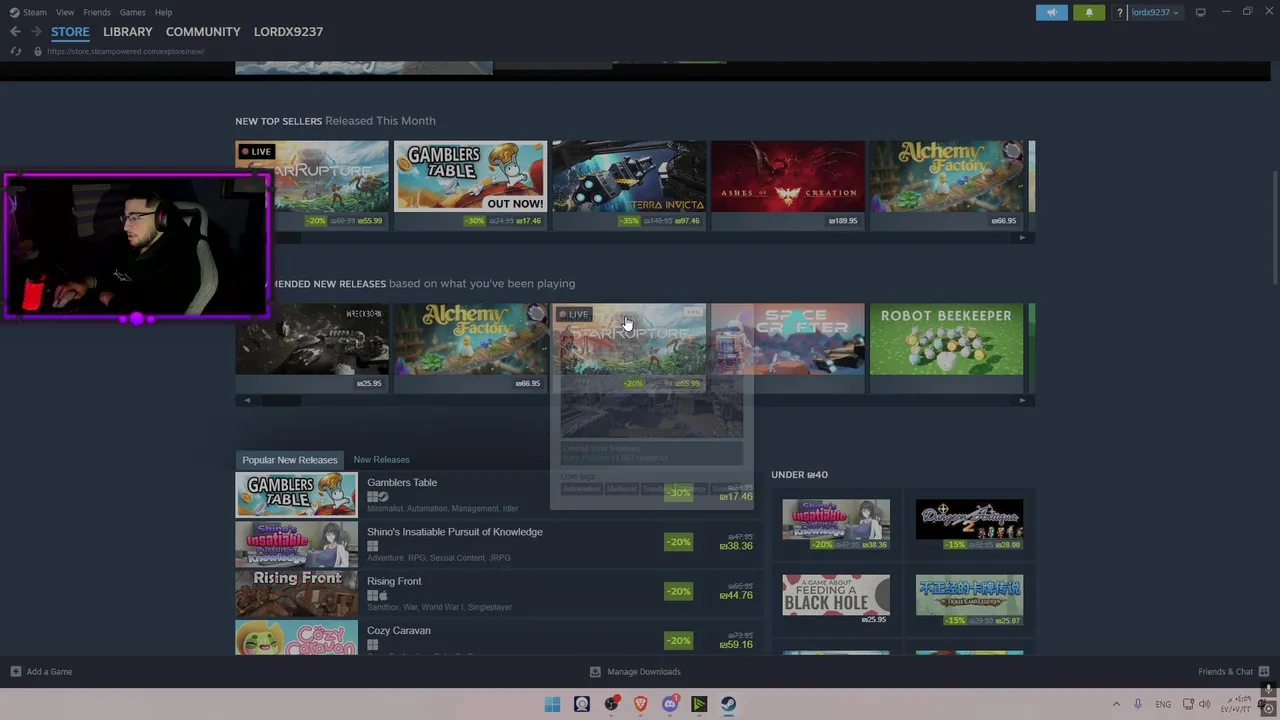The image size is (1280, 720).
Task: Reload the store page
Action: pos(16,51)
